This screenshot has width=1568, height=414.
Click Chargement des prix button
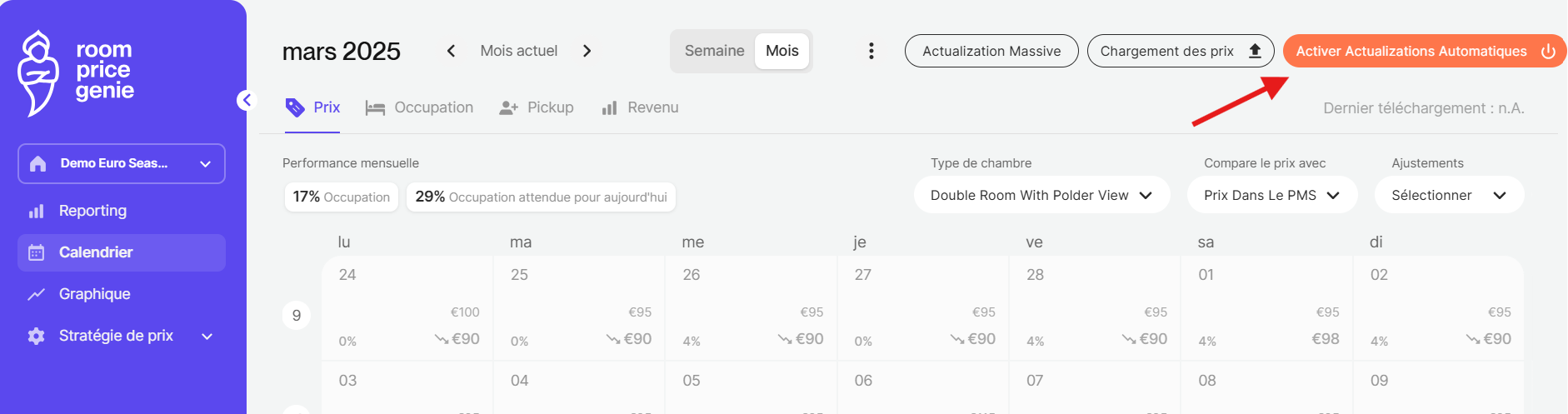(1181, 51)
